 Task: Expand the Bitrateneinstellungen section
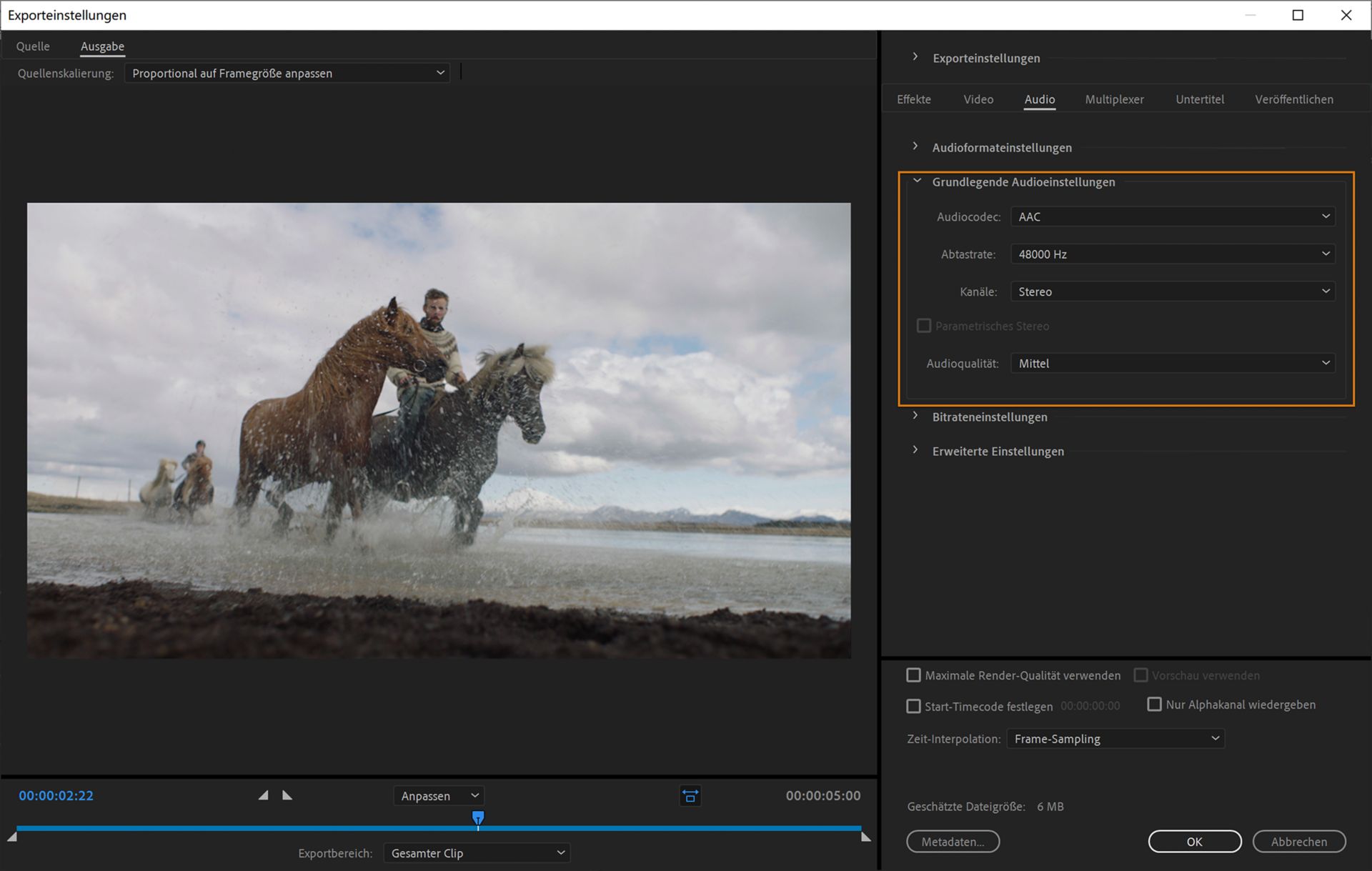pyautogui.click(x=915, y=416)
